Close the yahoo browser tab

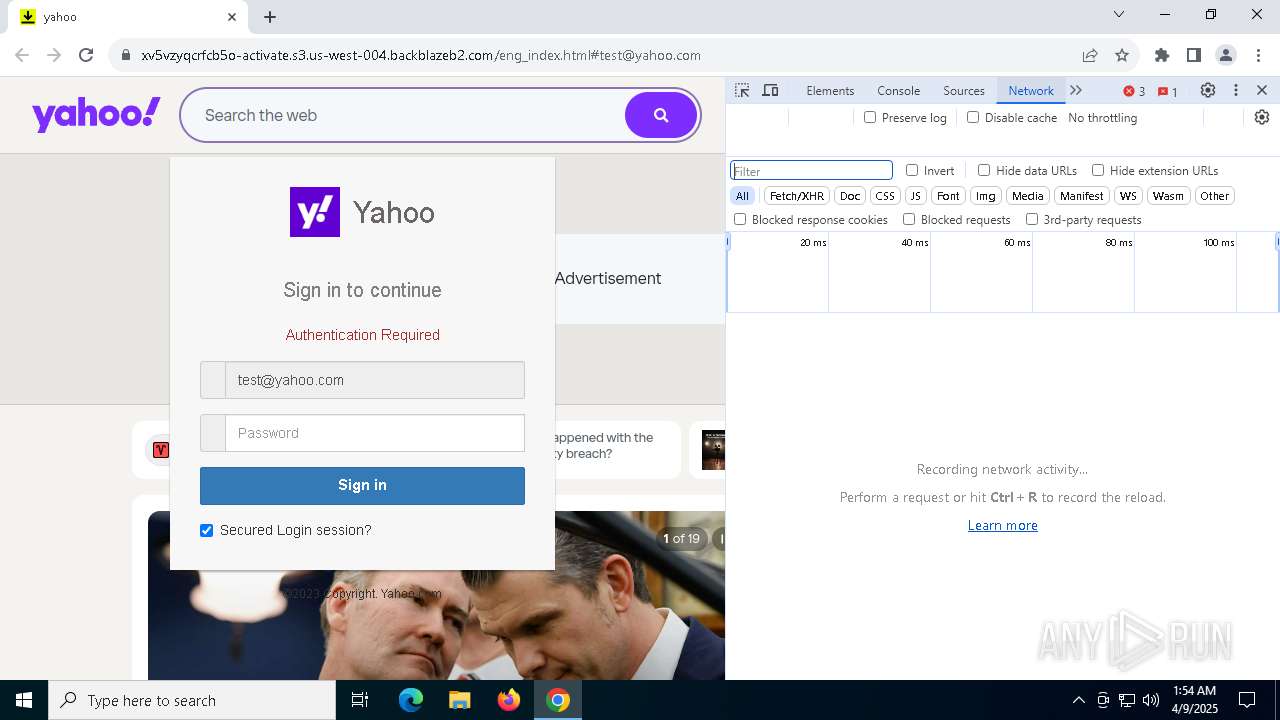[x=232, y=16]
